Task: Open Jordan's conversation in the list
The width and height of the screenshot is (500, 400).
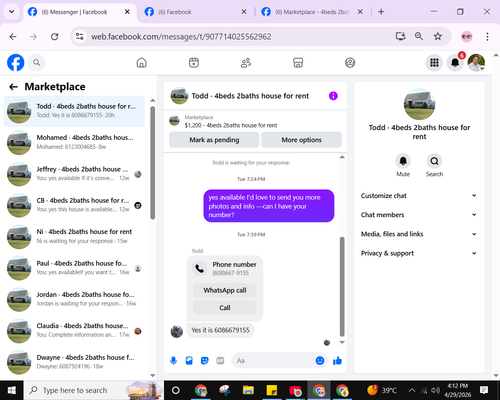Action: [74, 299]
